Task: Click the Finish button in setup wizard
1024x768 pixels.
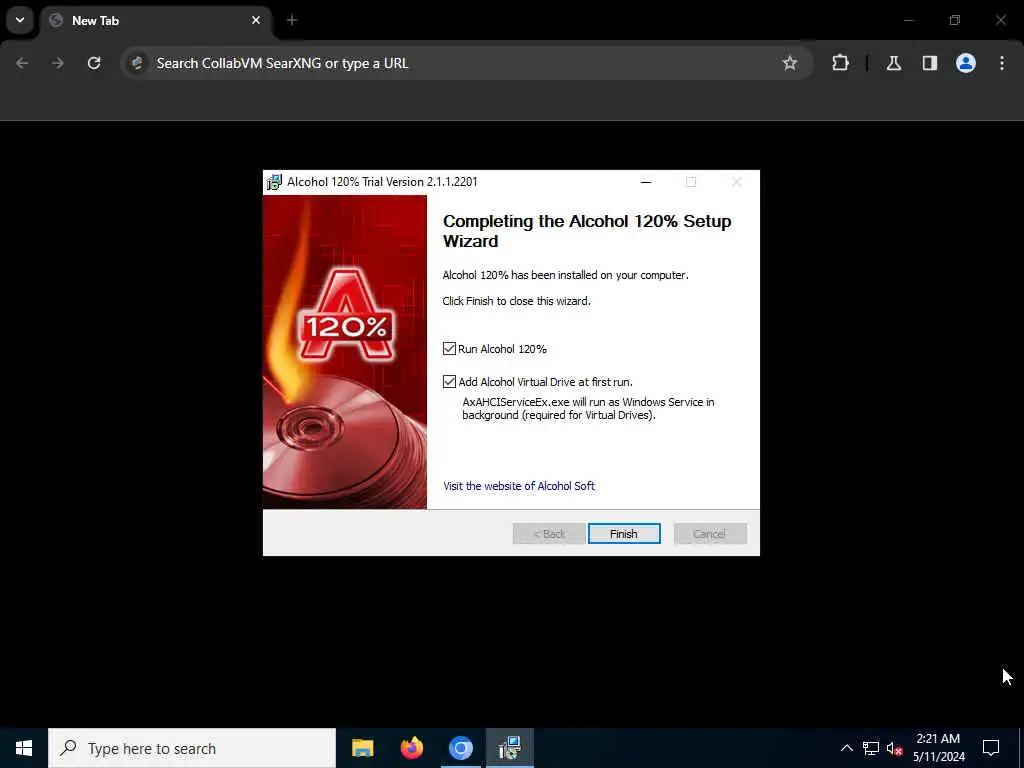Action: pyautogui.click(x=624, y=534)
